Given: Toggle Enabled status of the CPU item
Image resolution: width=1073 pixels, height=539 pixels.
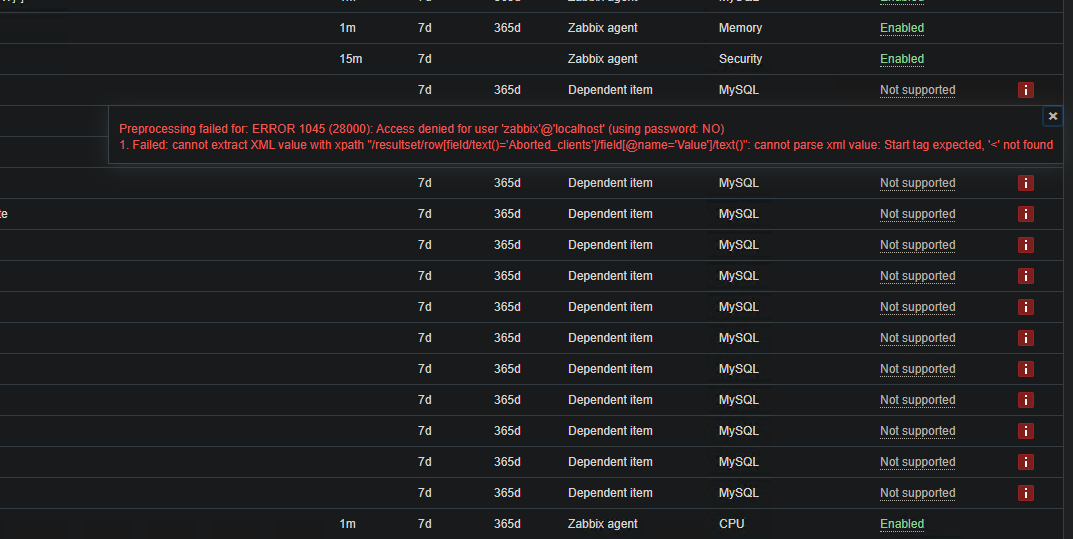Looking at the screenshot, I should 901,524.
